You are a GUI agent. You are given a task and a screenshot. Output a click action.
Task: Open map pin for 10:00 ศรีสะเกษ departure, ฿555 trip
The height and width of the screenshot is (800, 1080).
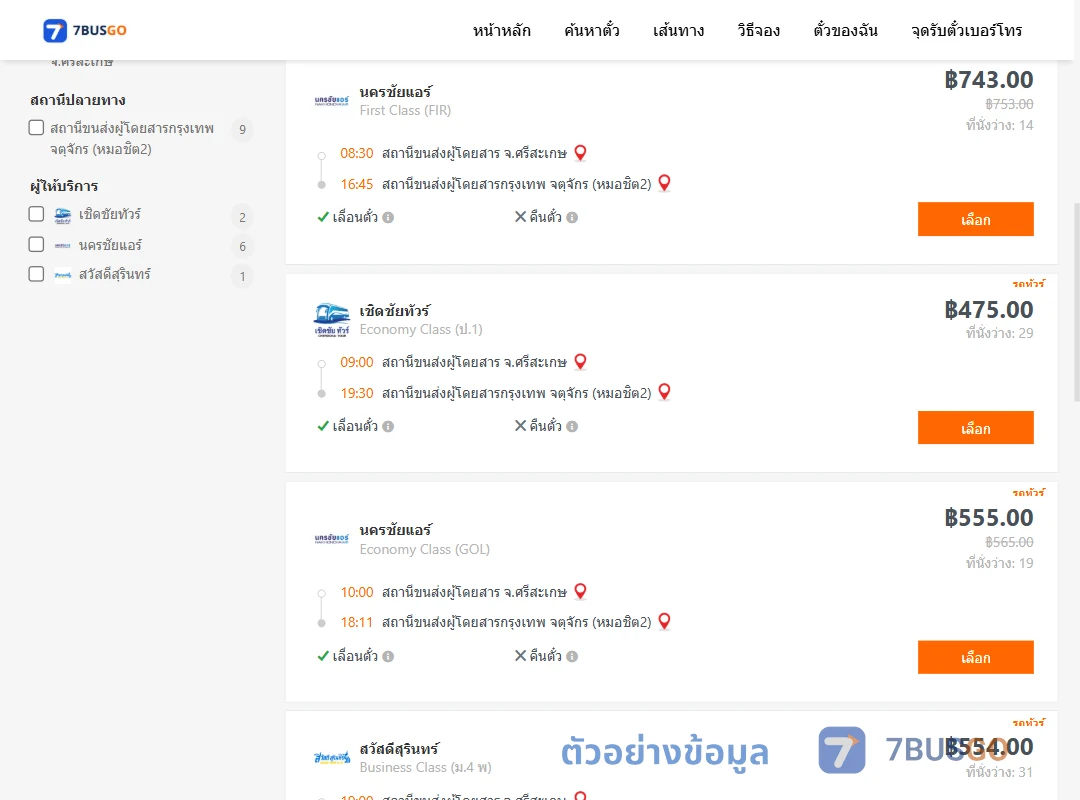tap(581, 591)
